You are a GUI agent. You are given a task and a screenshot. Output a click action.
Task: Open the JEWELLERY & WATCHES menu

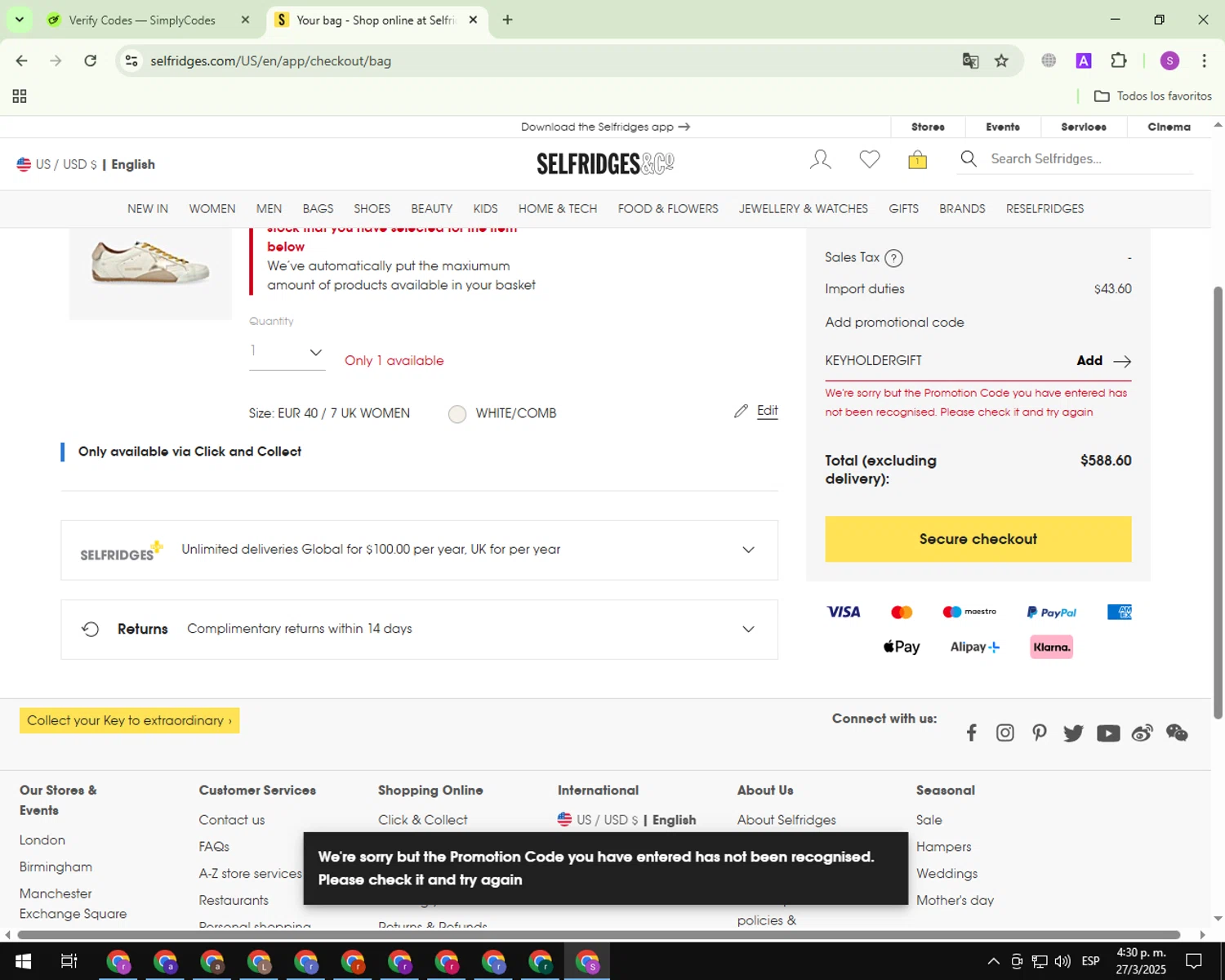point(804,209)
